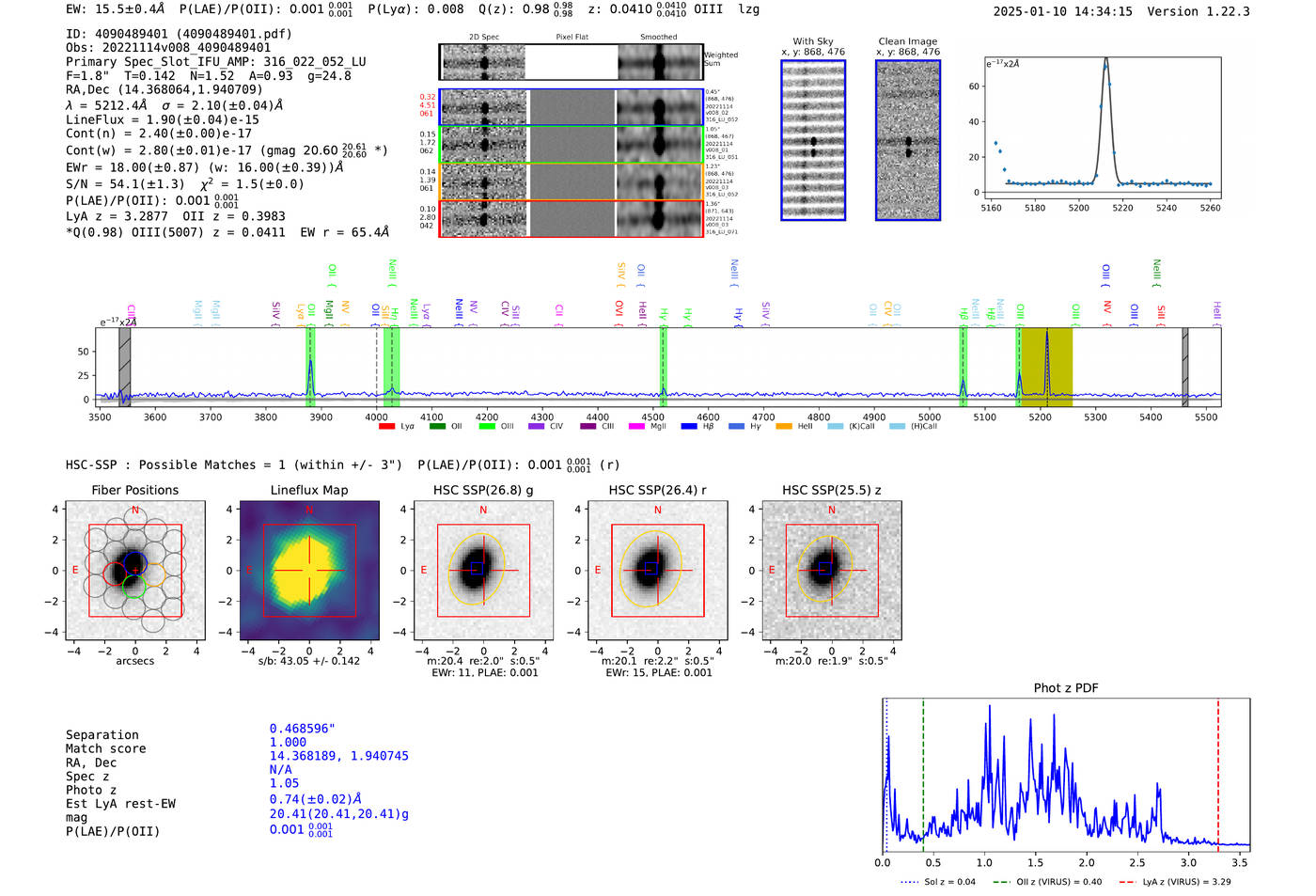
Task: Click the Phot z PDF plot title
Action: (x=1066, y=688)
